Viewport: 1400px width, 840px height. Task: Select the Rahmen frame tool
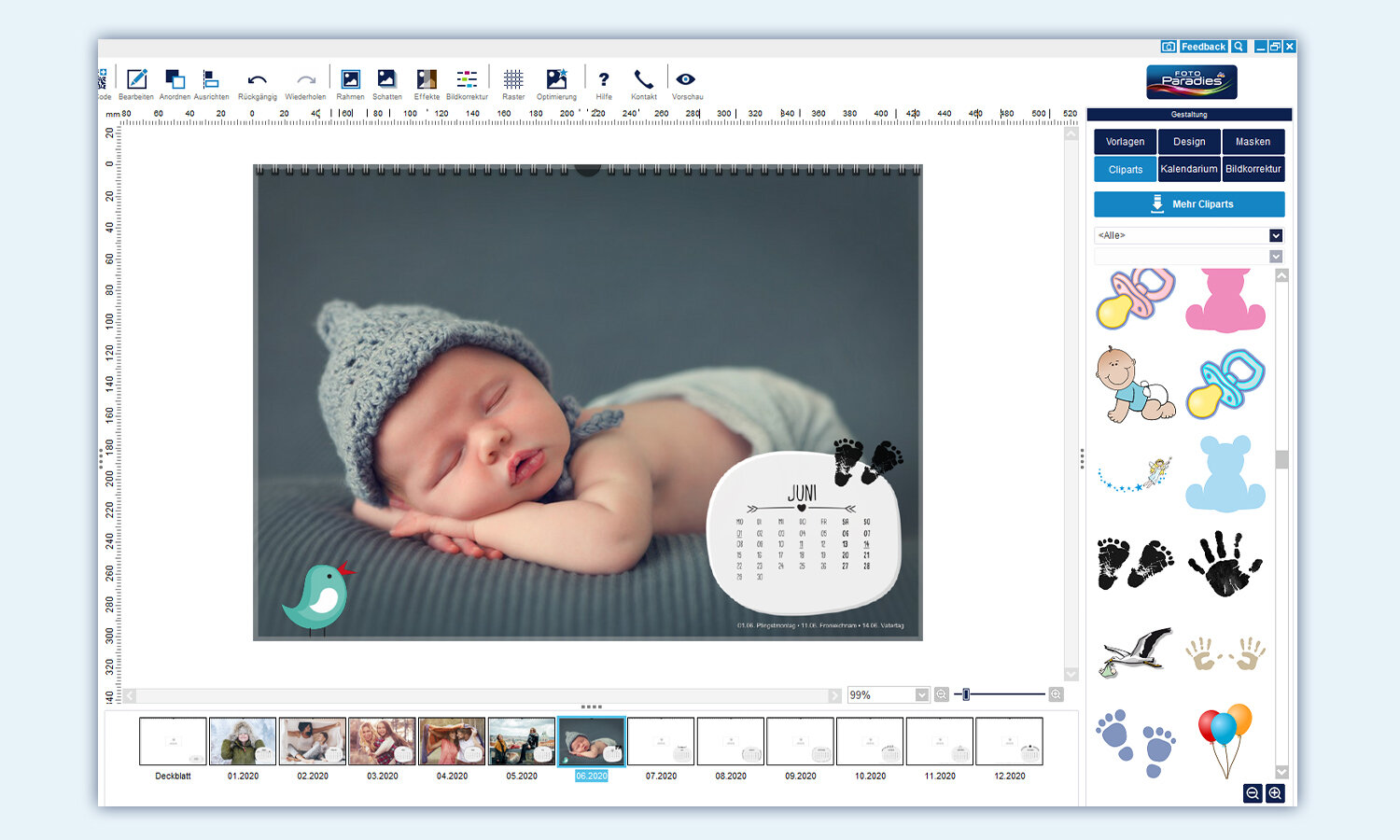[350, 80]
